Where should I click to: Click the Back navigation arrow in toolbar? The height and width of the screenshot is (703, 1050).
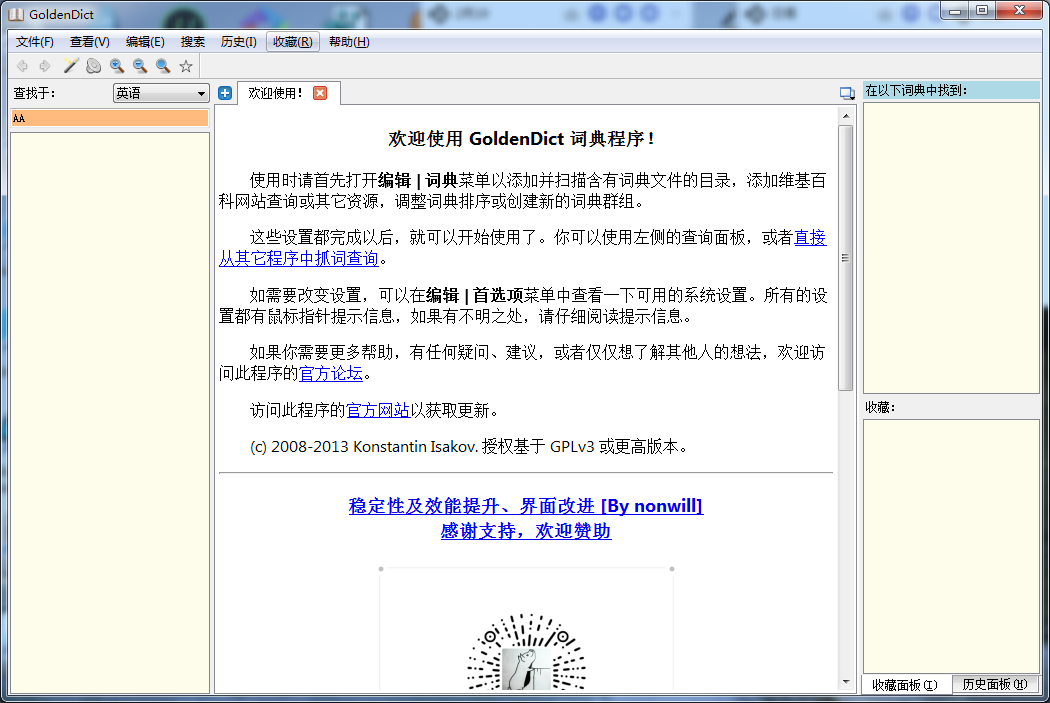point(22,66)
